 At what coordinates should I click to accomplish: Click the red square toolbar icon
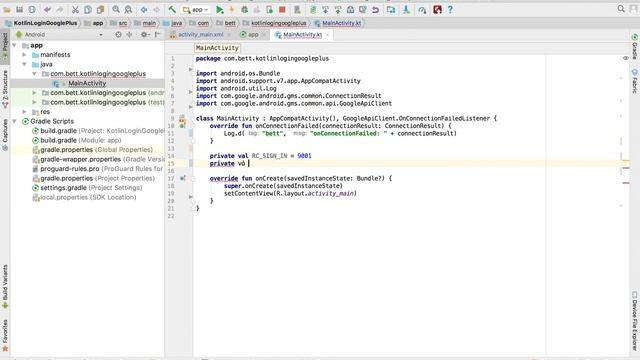click(437, 9)
